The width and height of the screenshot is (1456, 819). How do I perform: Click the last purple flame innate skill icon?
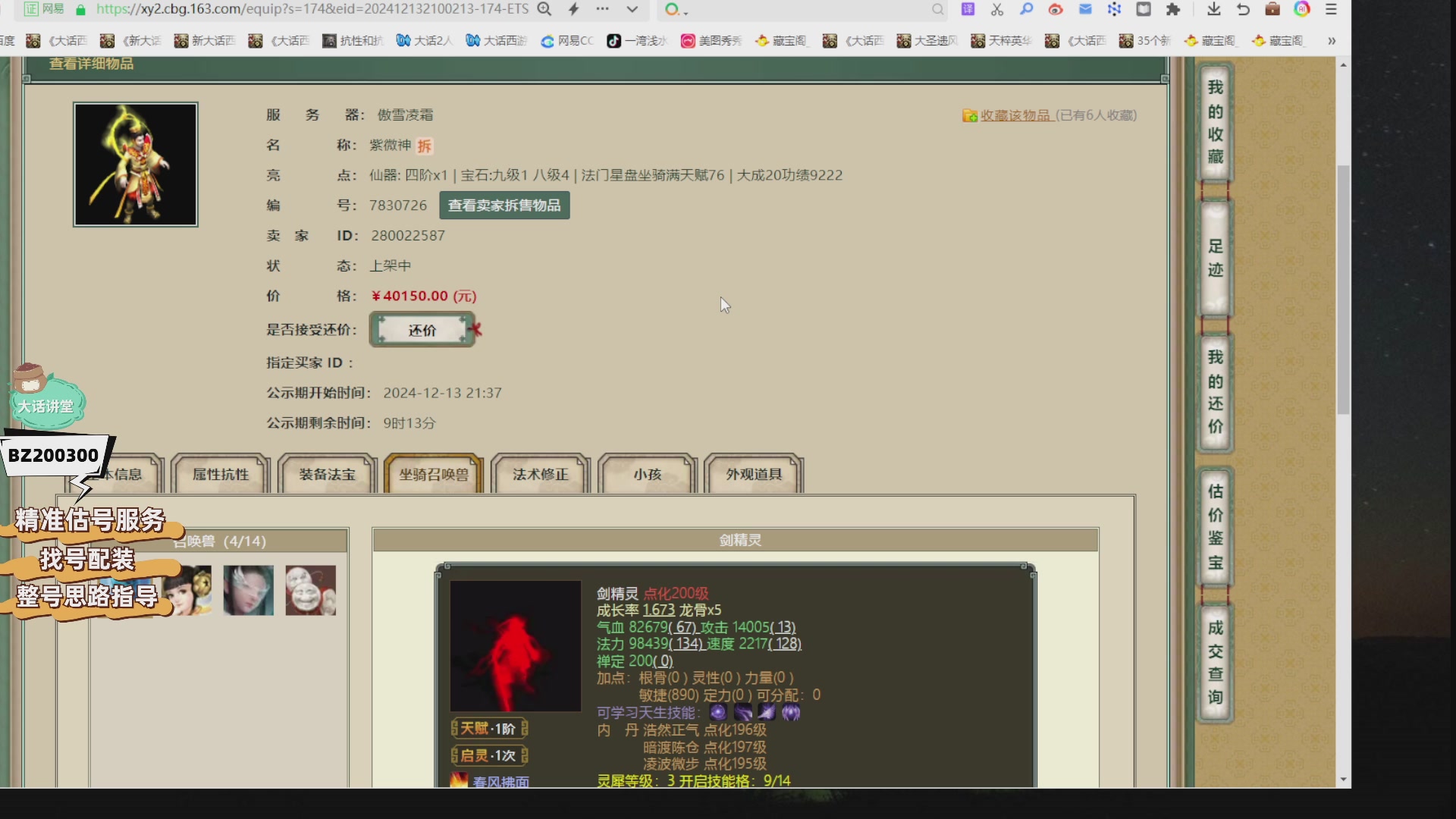791,712
